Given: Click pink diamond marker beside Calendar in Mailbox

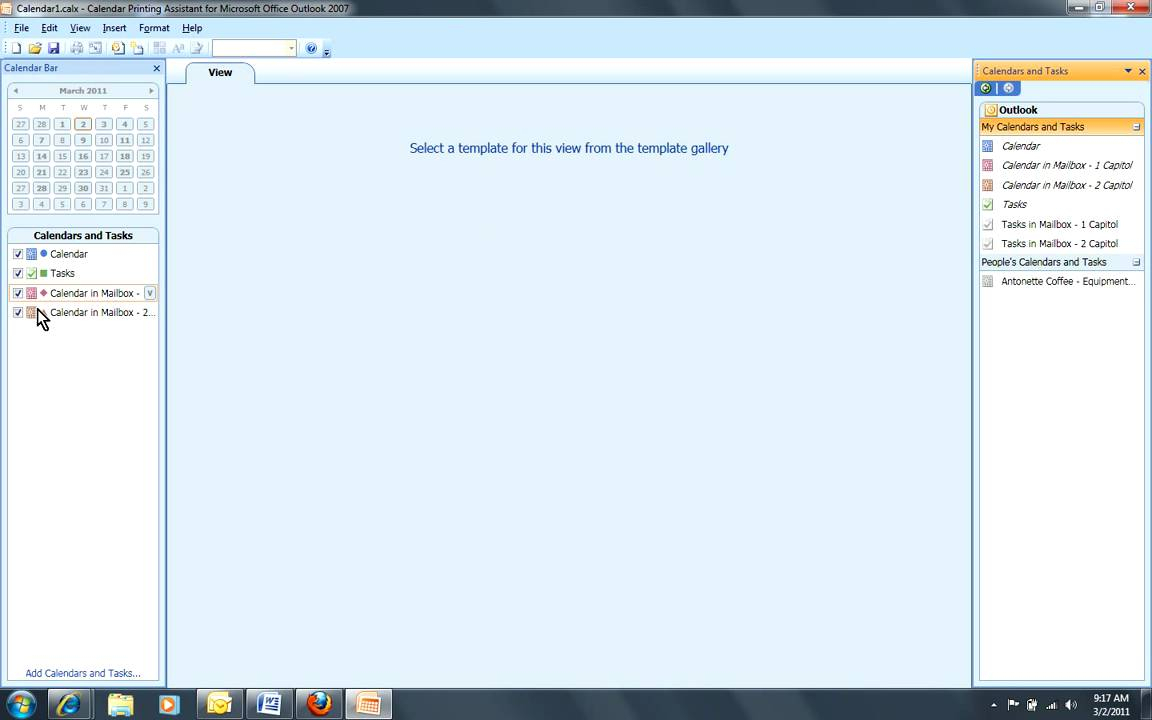Looking at the screenshot, I should click(x=43, y=292).
